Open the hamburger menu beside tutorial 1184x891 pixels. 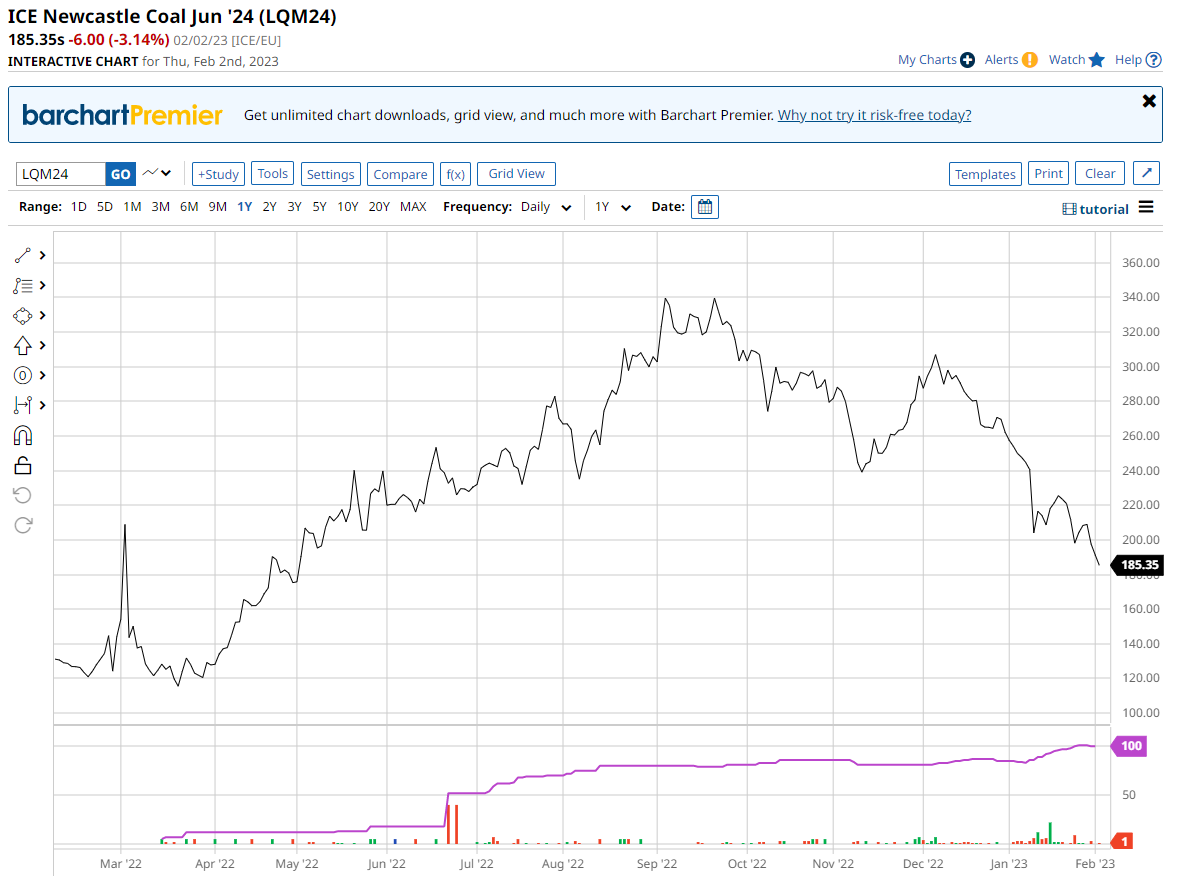coord(1146,208)
